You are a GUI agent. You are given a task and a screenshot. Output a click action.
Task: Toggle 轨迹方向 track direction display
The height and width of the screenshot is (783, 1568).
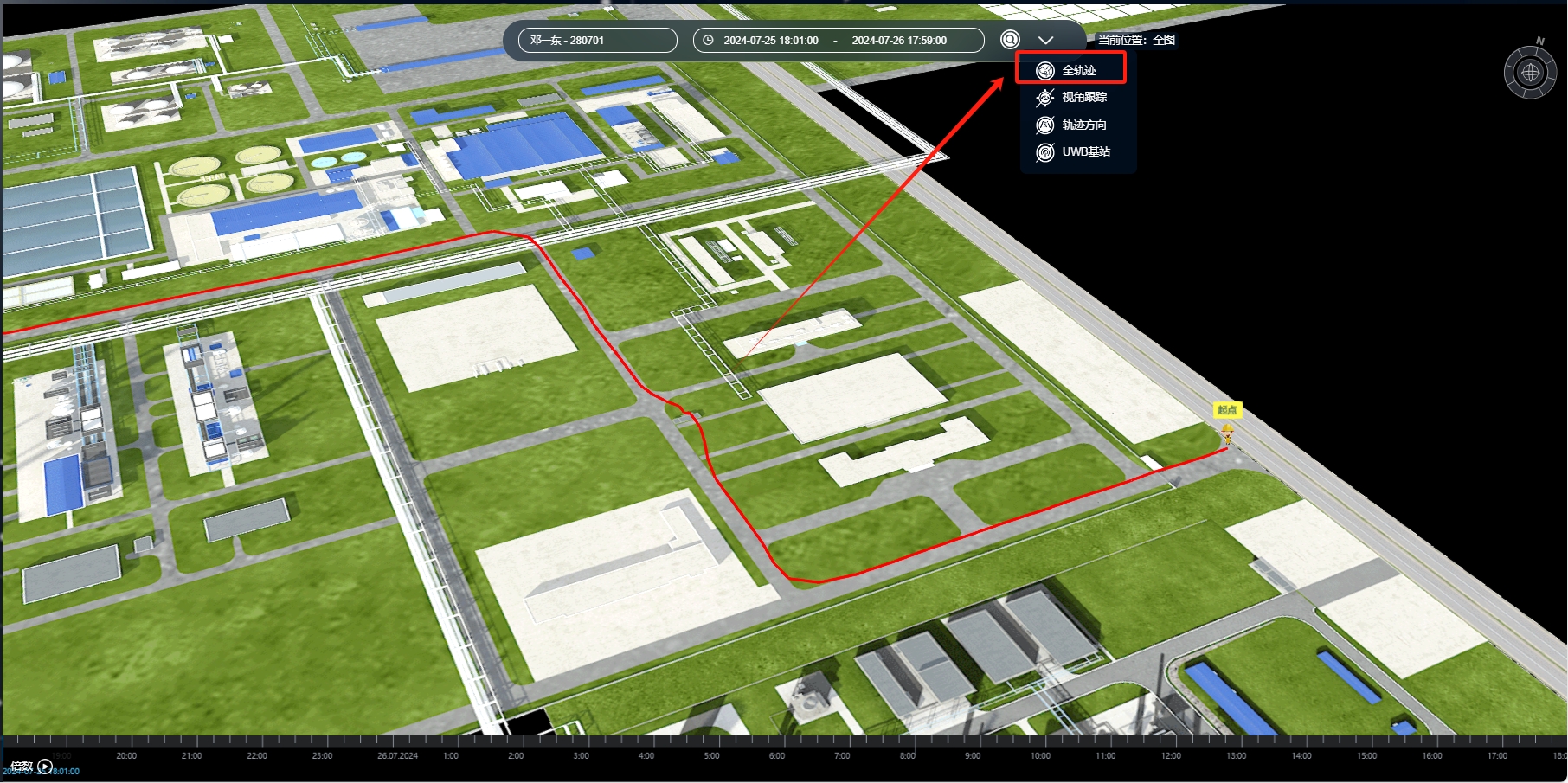1083,125
